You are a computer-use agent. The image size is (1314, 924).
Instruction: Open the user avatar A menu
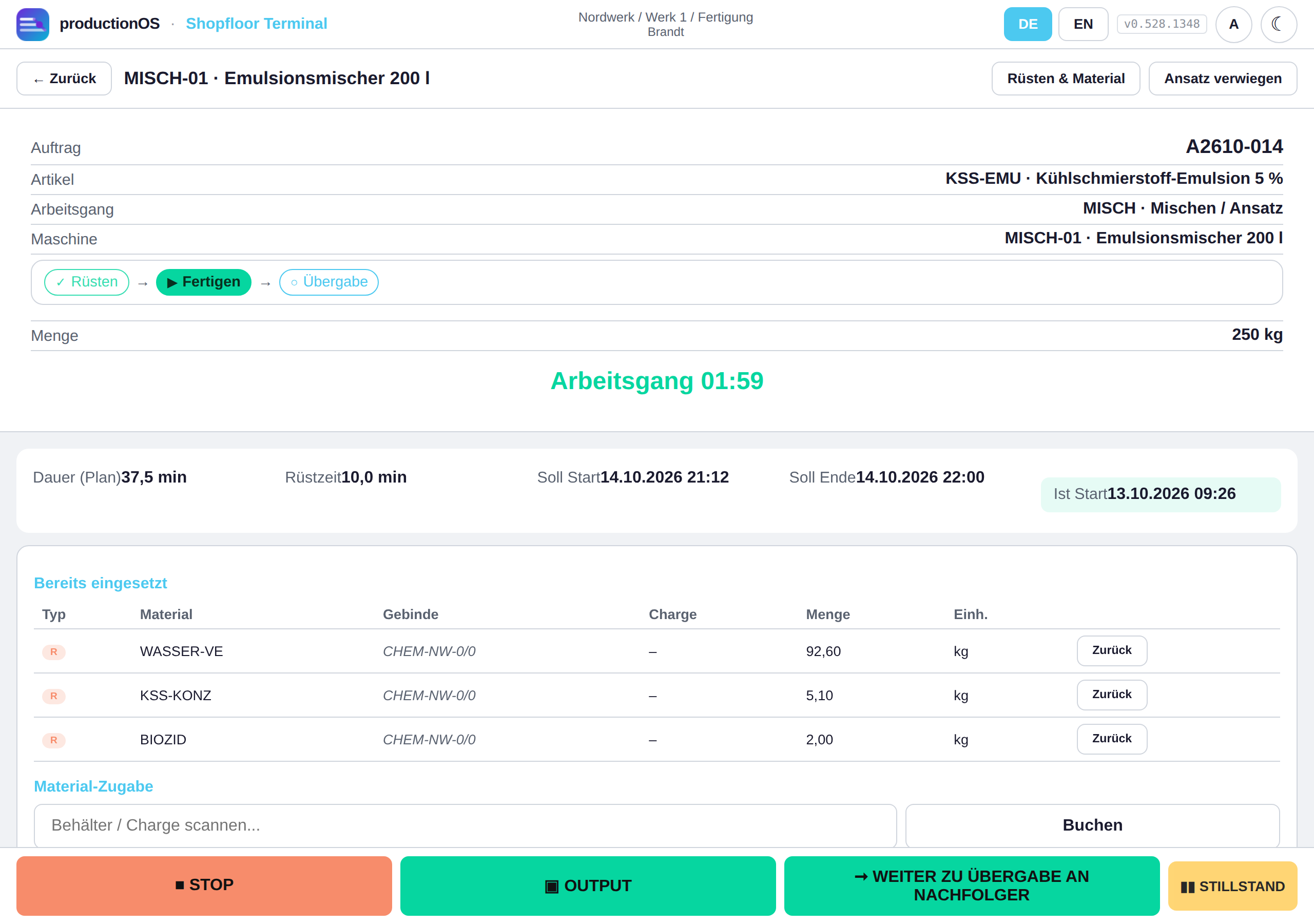[x=1233, y=24]
